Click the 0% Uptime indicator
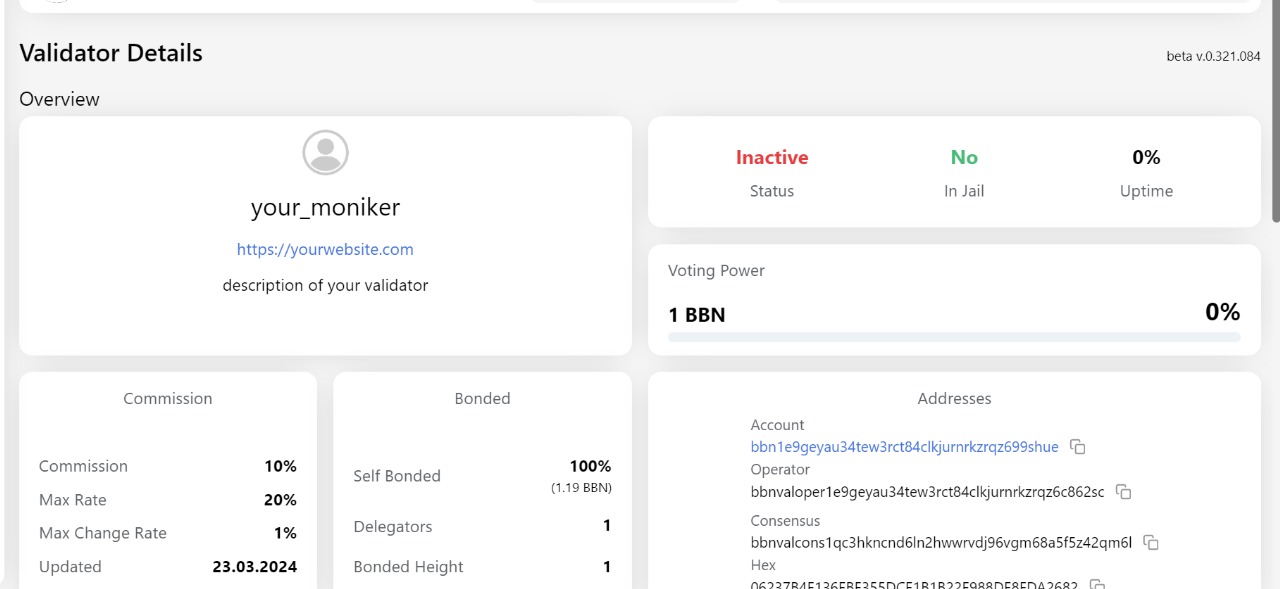Viewport: 1280px width, 589px height. (1146, 157)
